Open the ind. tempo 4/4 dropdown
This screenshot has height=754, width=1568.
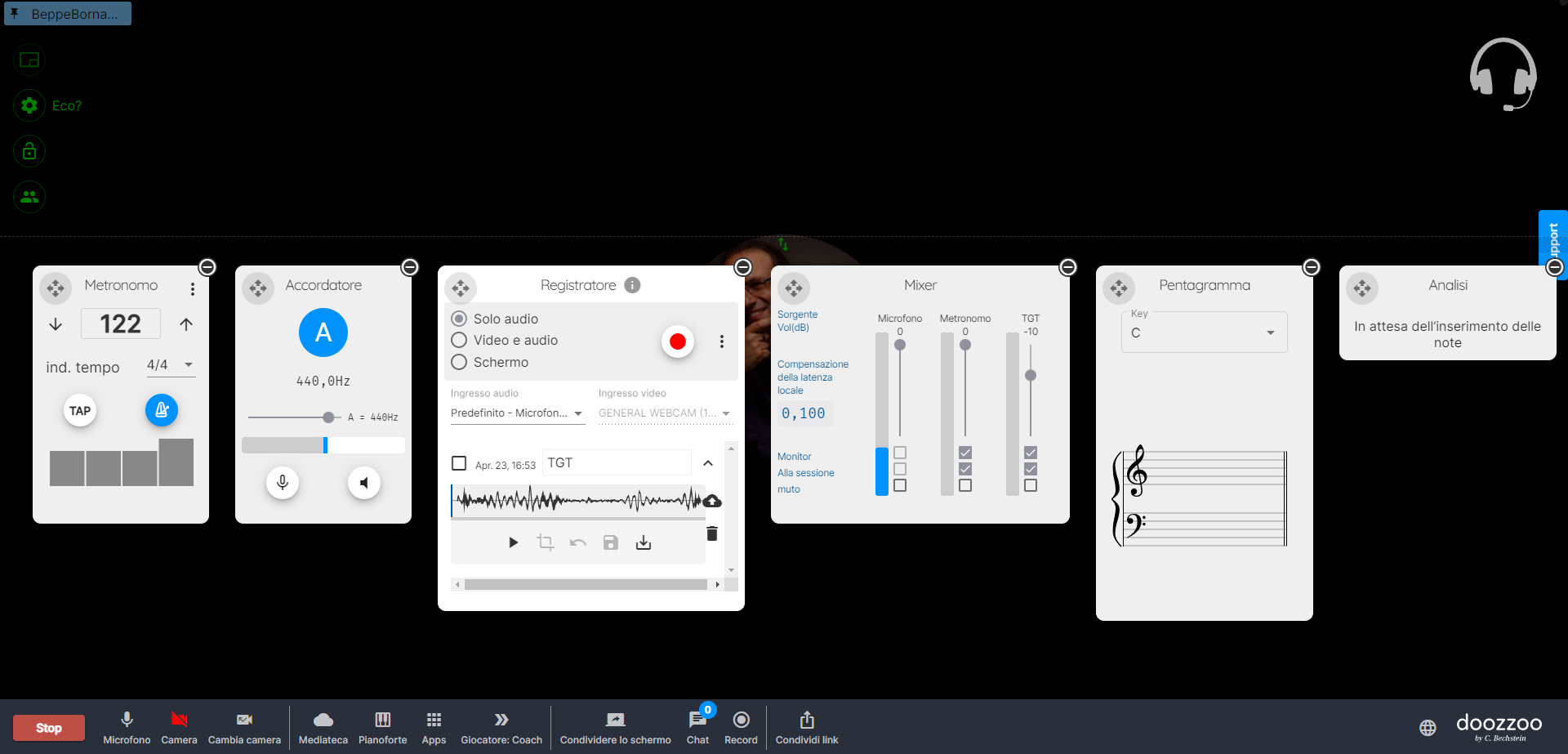171,365
